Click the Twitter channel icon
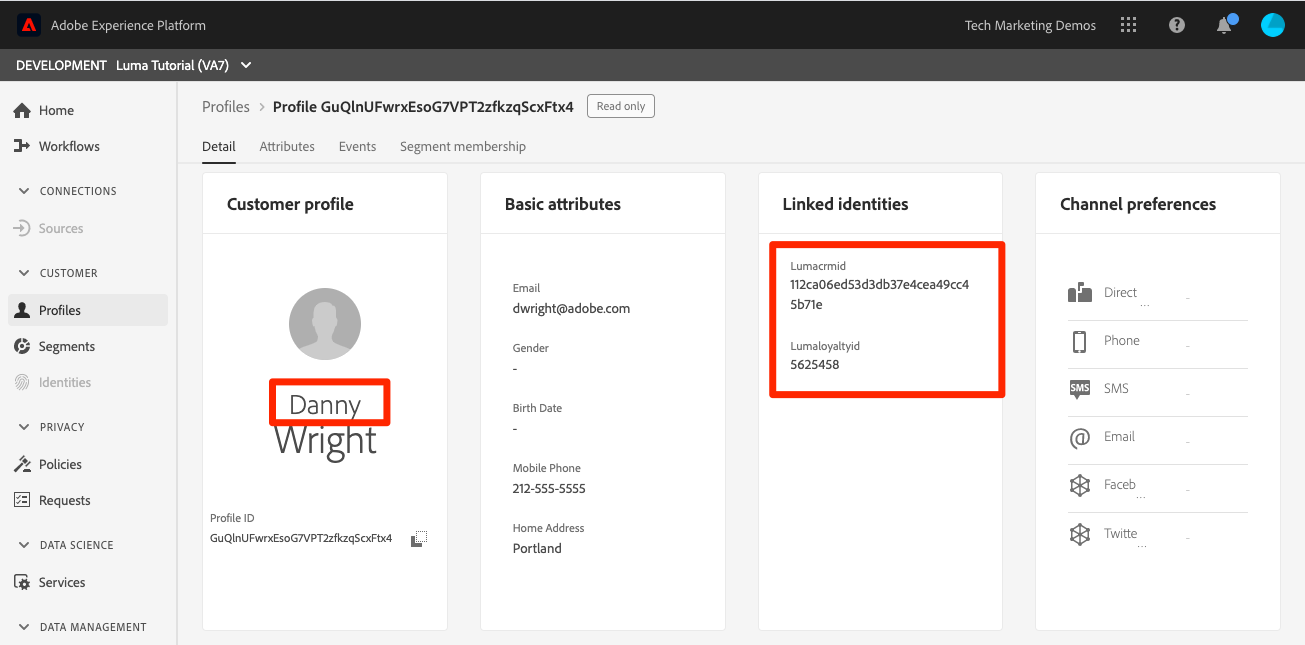Viewport: 1305px width, 645px height. coord(1080,534)
